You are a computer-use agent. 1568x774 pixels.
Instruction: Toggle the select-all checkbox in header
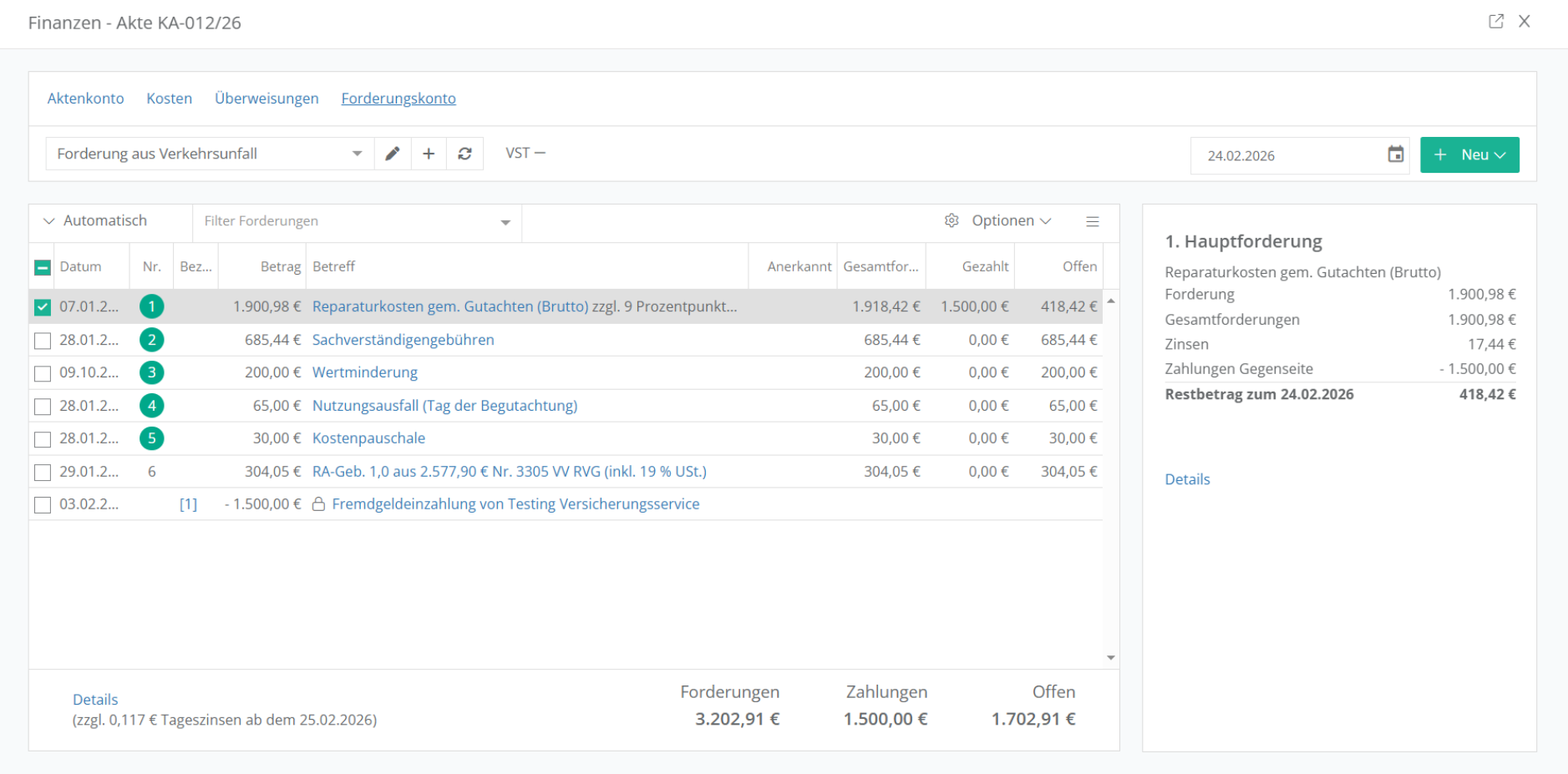click(43, 267)
